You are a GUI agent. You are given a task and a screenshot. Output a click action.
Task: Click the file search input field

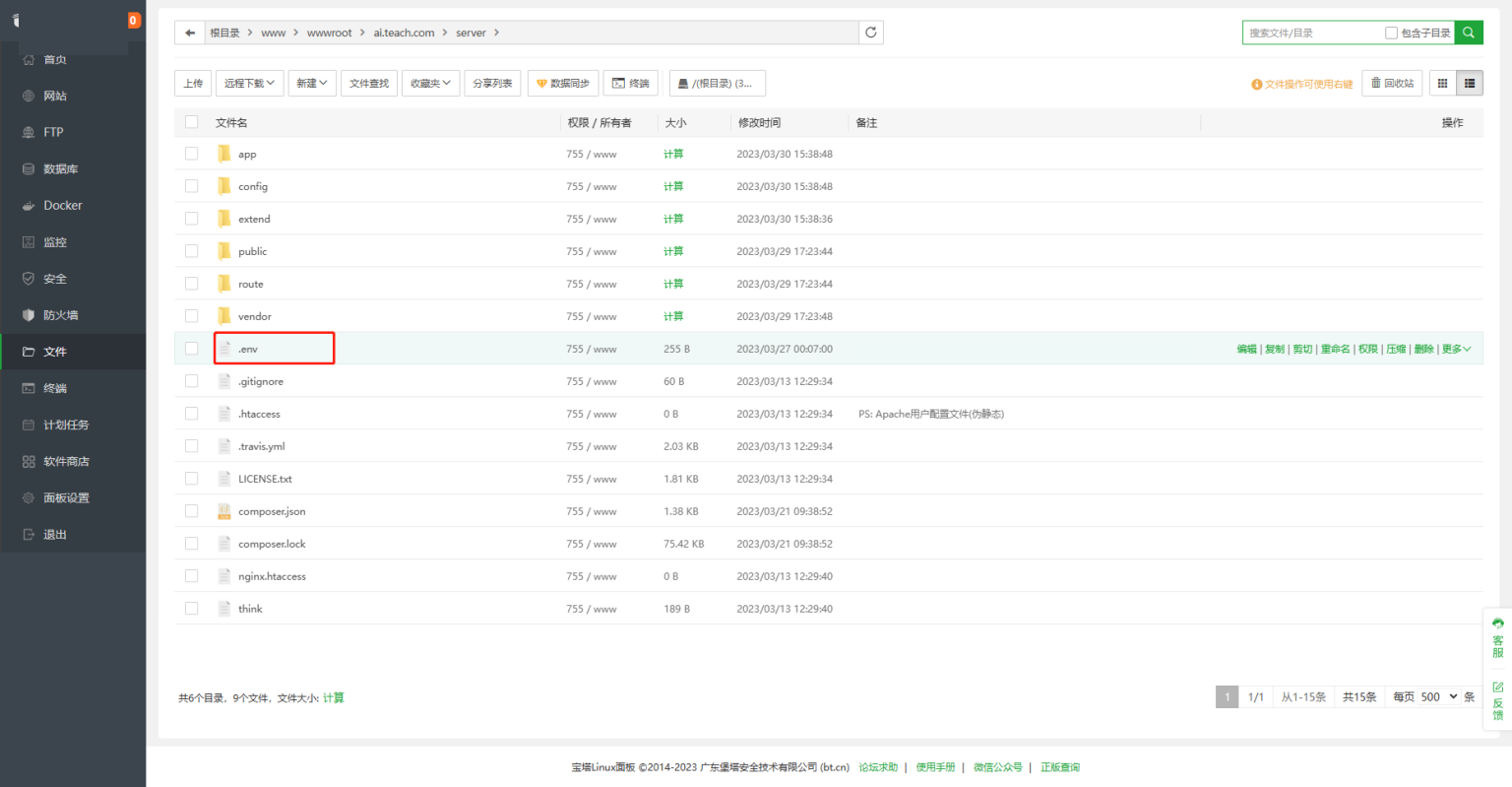1311,33
